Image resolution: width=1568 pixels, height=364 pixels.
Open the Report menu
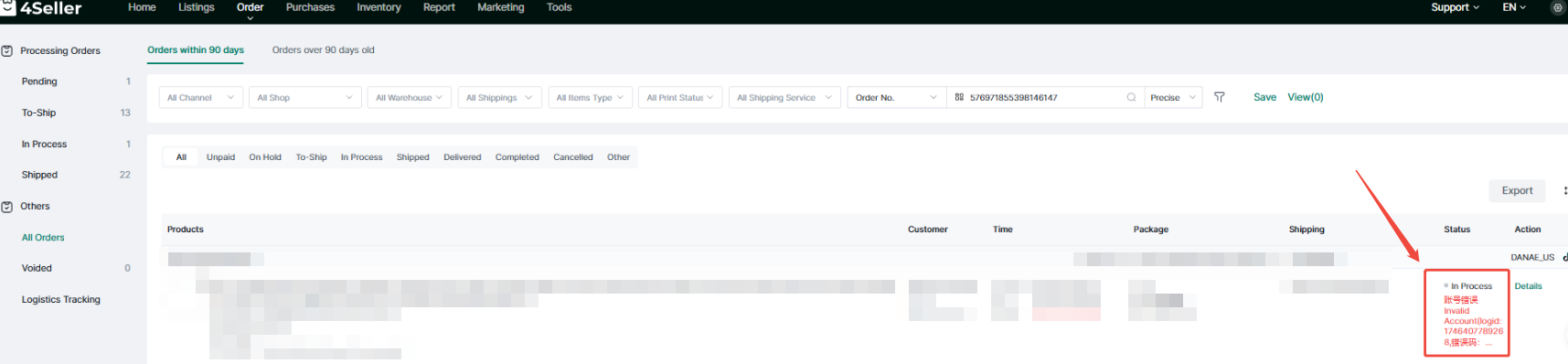tap(439, 7)
